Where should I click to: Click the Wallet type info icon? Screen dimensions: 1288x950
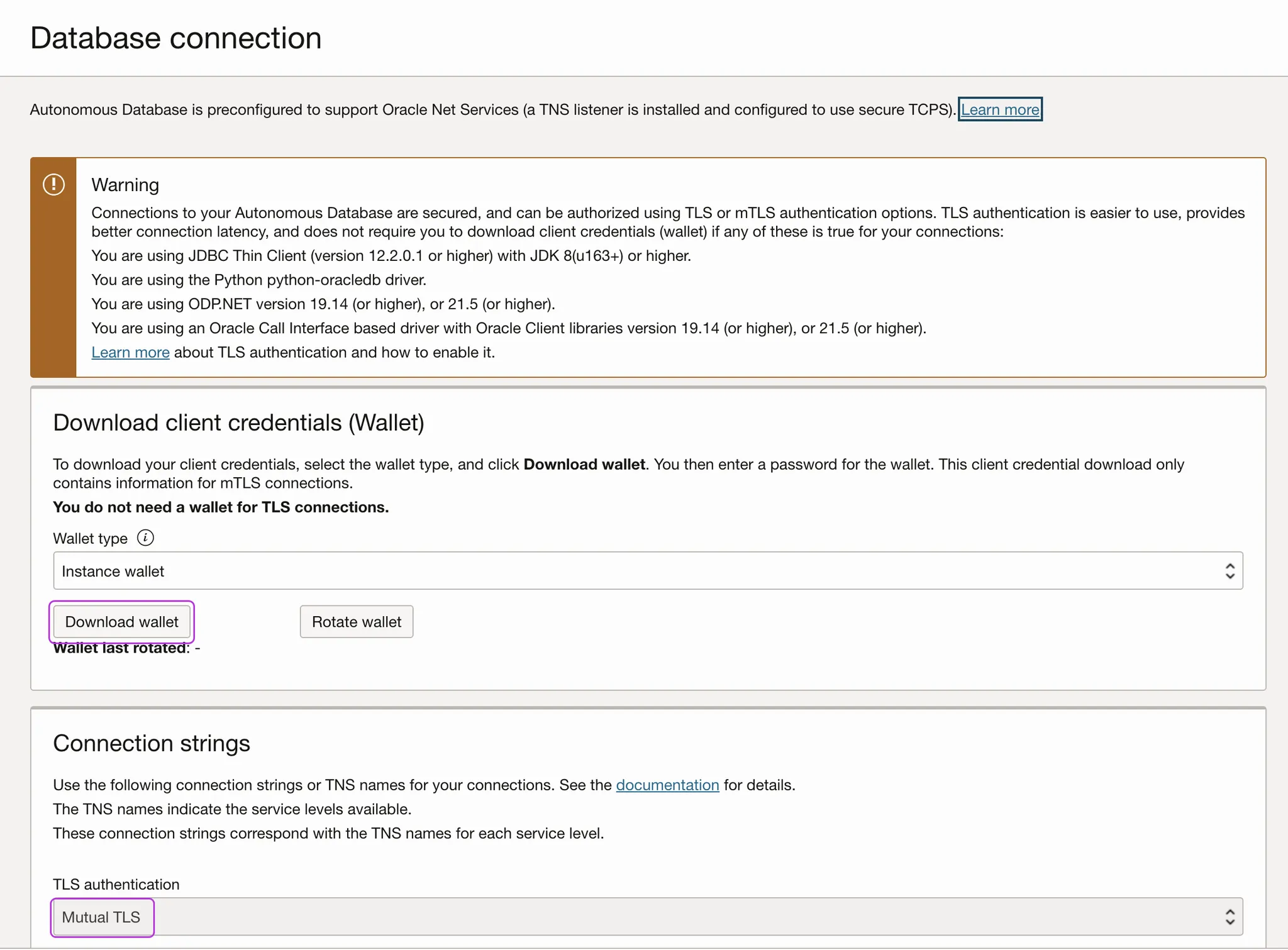pos(145,538)
